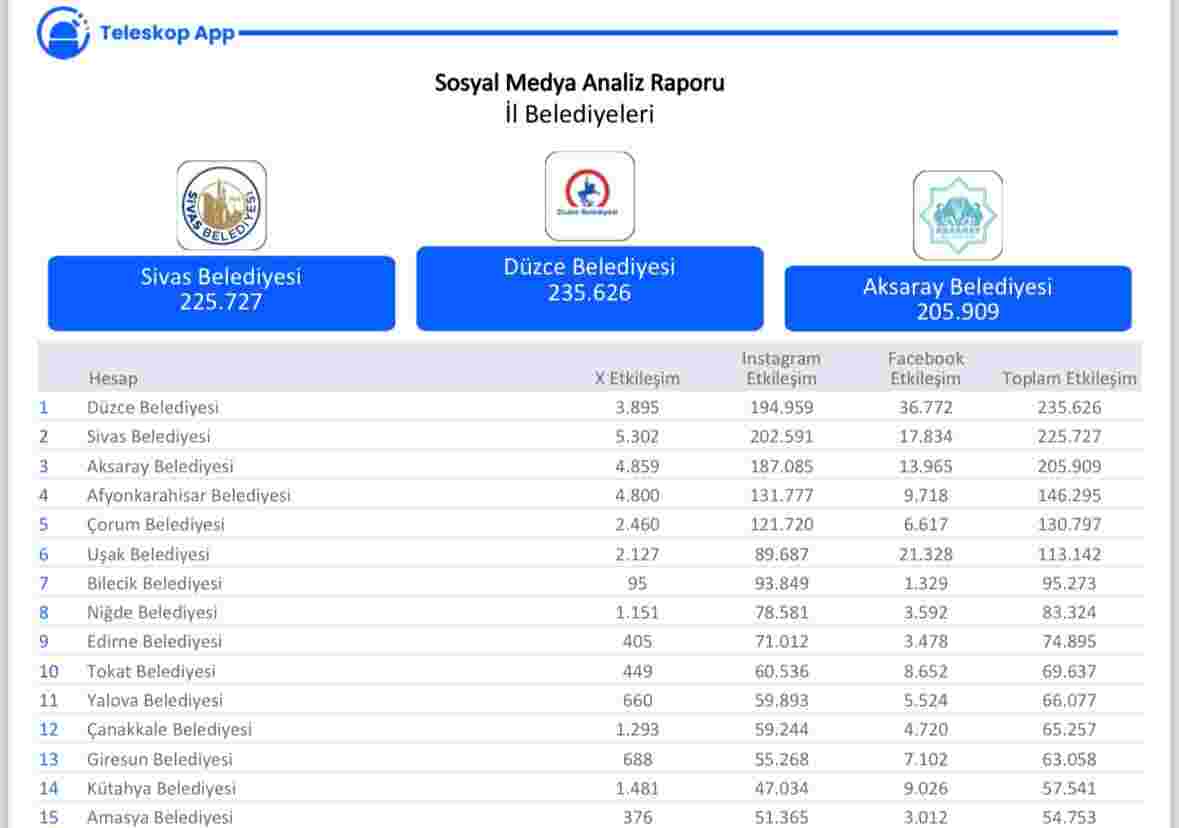This screenshot has width=1179, height=828.
Task: Click Bilecik's X value 95
Action: (x=637, y=584)
